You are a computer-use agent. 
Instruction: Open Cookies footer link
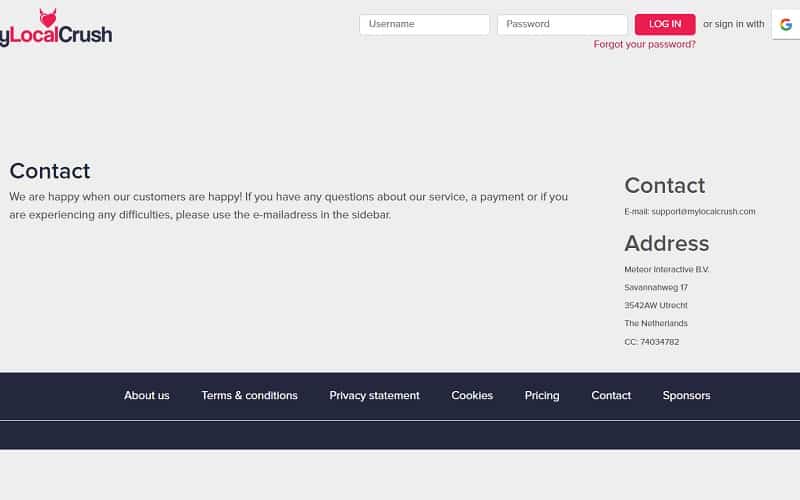tap(472, 395)
